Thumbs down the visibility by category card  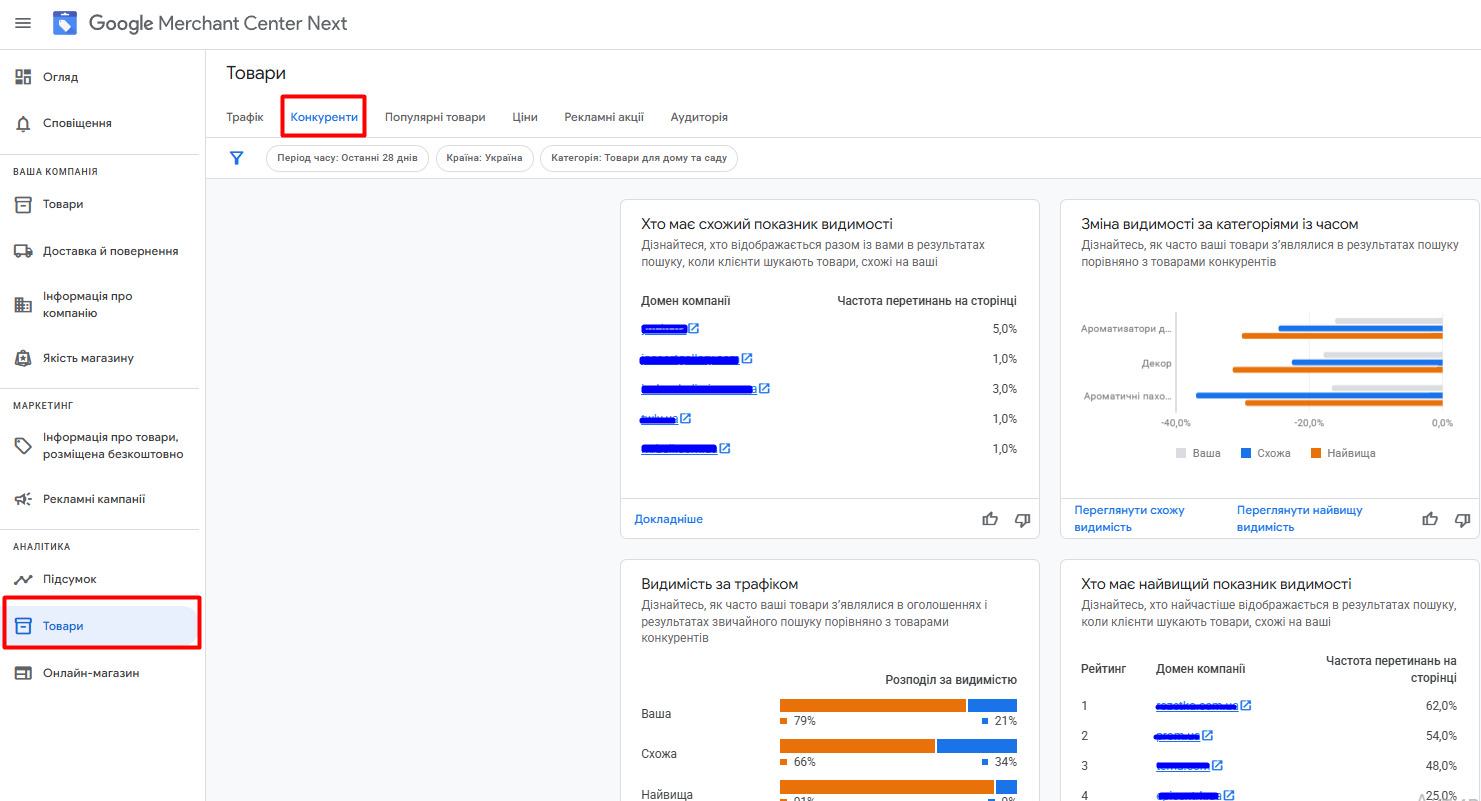[1462, 518]
